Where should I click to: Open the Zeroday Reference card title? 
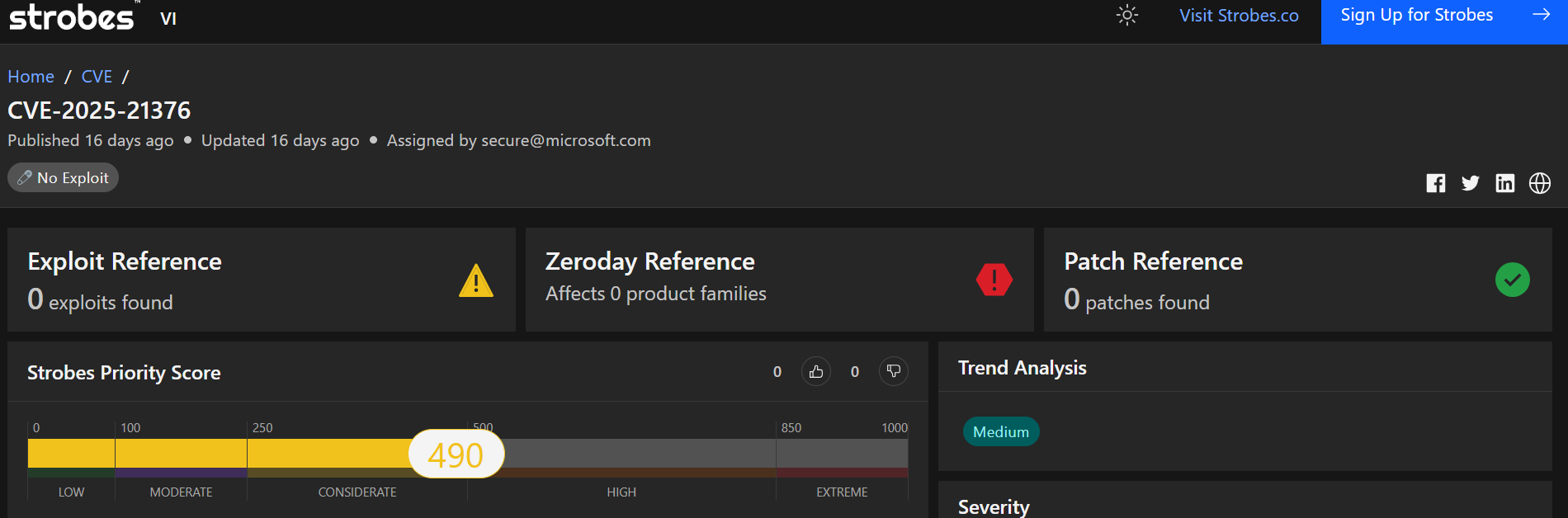point(650,261)
